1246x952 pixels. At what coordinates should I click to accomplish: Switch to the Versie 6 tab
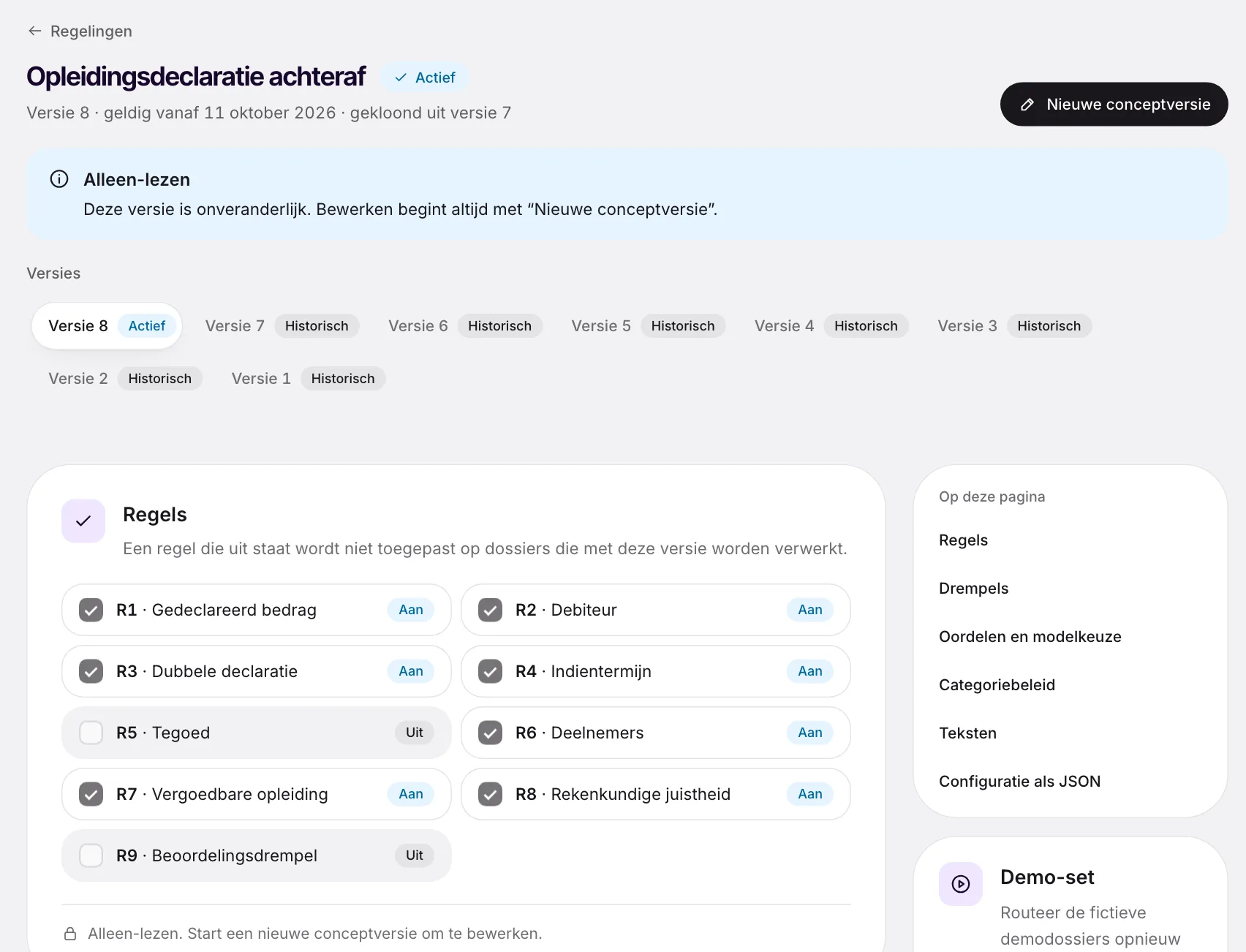click(x=464, y=326)
